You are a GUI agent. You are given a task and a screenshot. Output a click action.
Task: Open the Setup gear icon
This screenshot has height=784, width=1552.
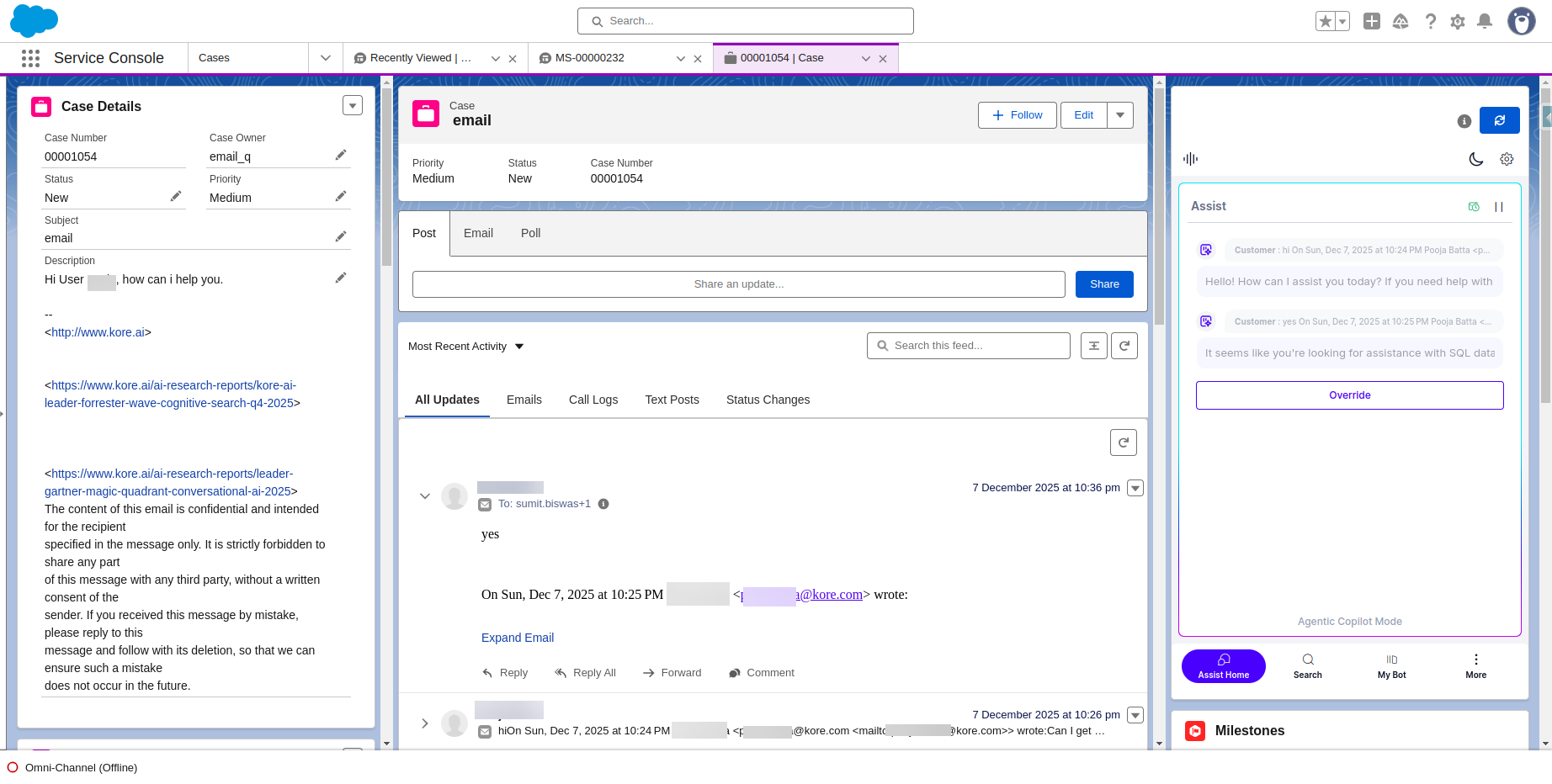click(1458, 21)
